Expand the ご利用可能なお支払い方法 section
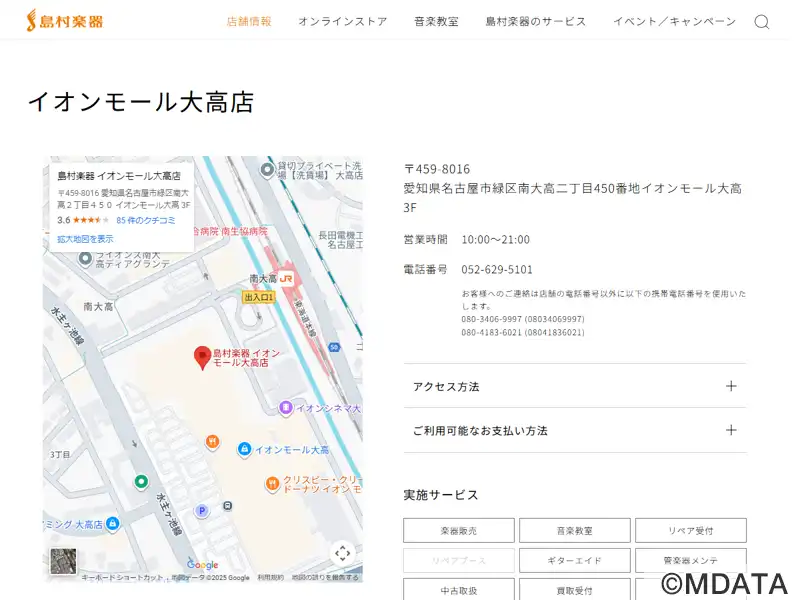Viewport: 800px width, 600px height. pos(574,431)
